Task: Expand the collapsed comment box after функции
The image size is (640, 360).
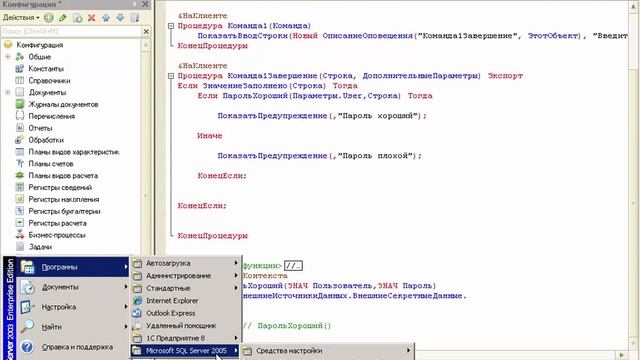Action: click(293, 266)
